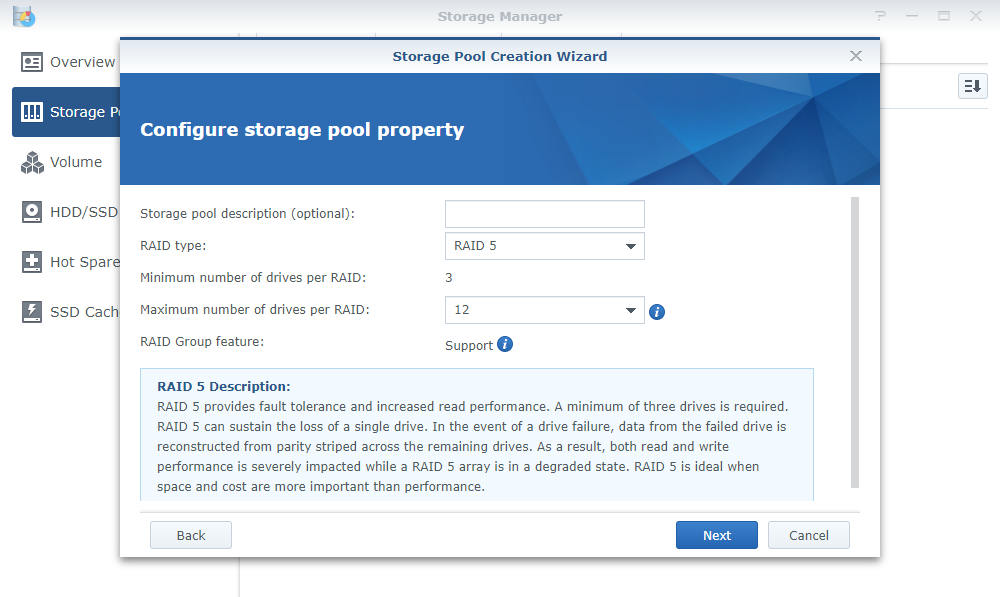Click the storage pool description field
Viewport: 1000px width, 597px height.
point(544,214)
